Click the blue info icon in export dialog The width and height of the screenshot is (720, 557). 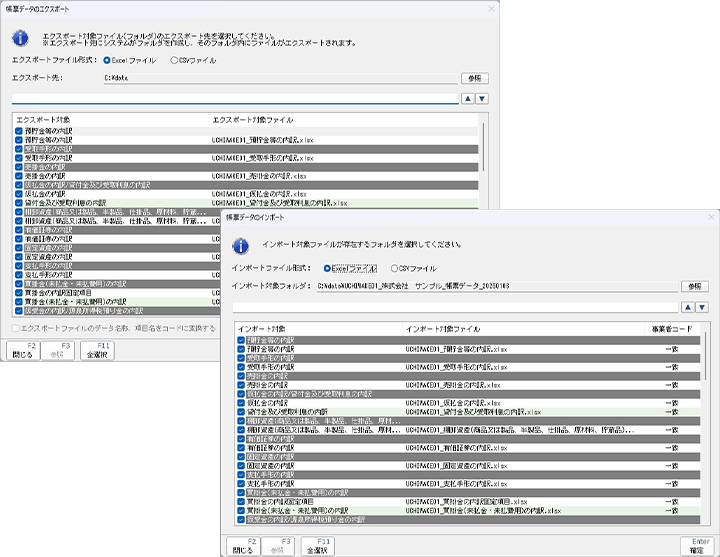click(19, 39)
